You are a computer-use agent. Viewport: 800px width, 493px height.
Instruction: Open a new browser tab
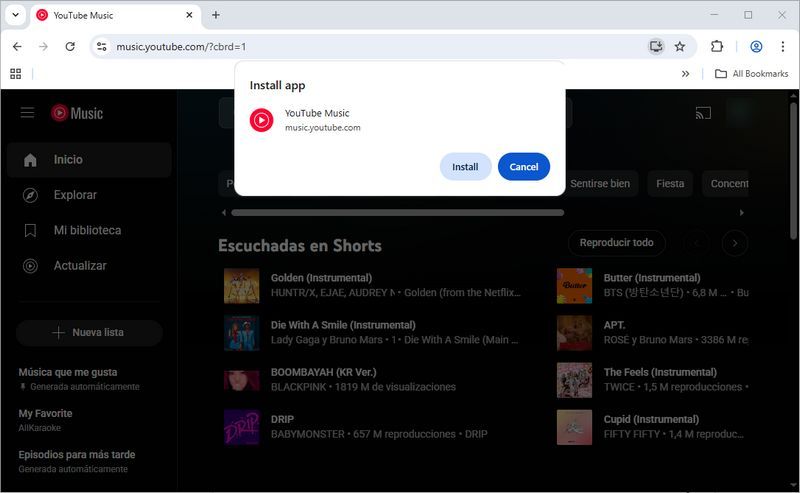pyautogui.click(x=216, y=15)
